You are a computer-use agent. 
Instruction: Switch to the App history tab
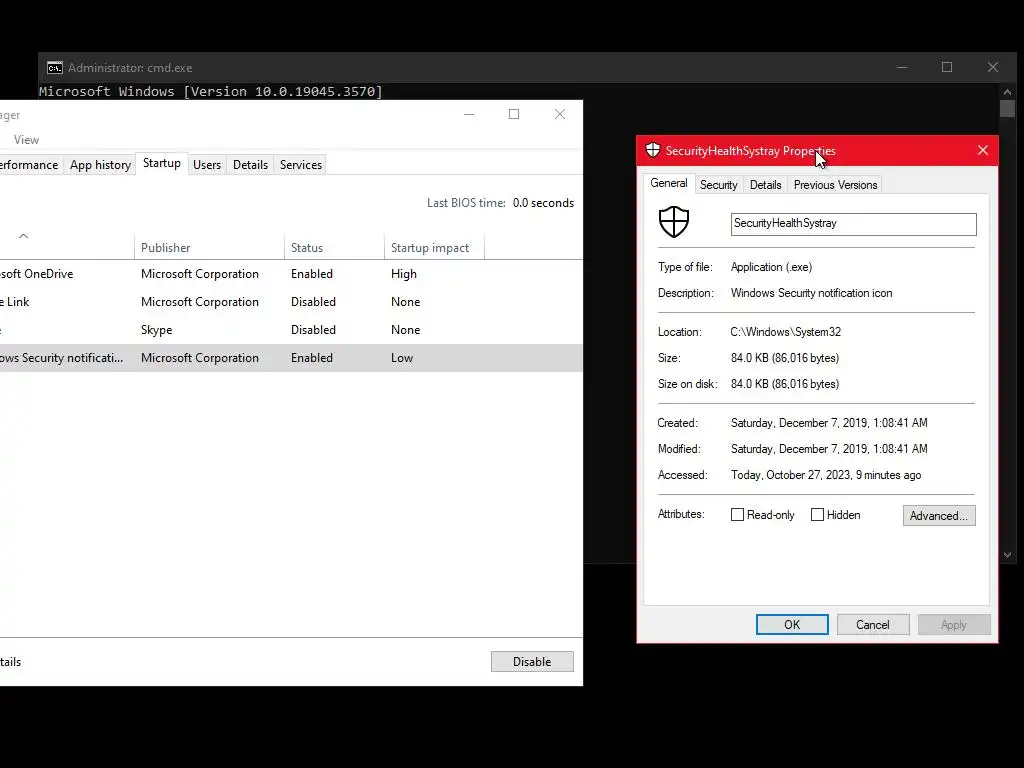coord(100,165)
